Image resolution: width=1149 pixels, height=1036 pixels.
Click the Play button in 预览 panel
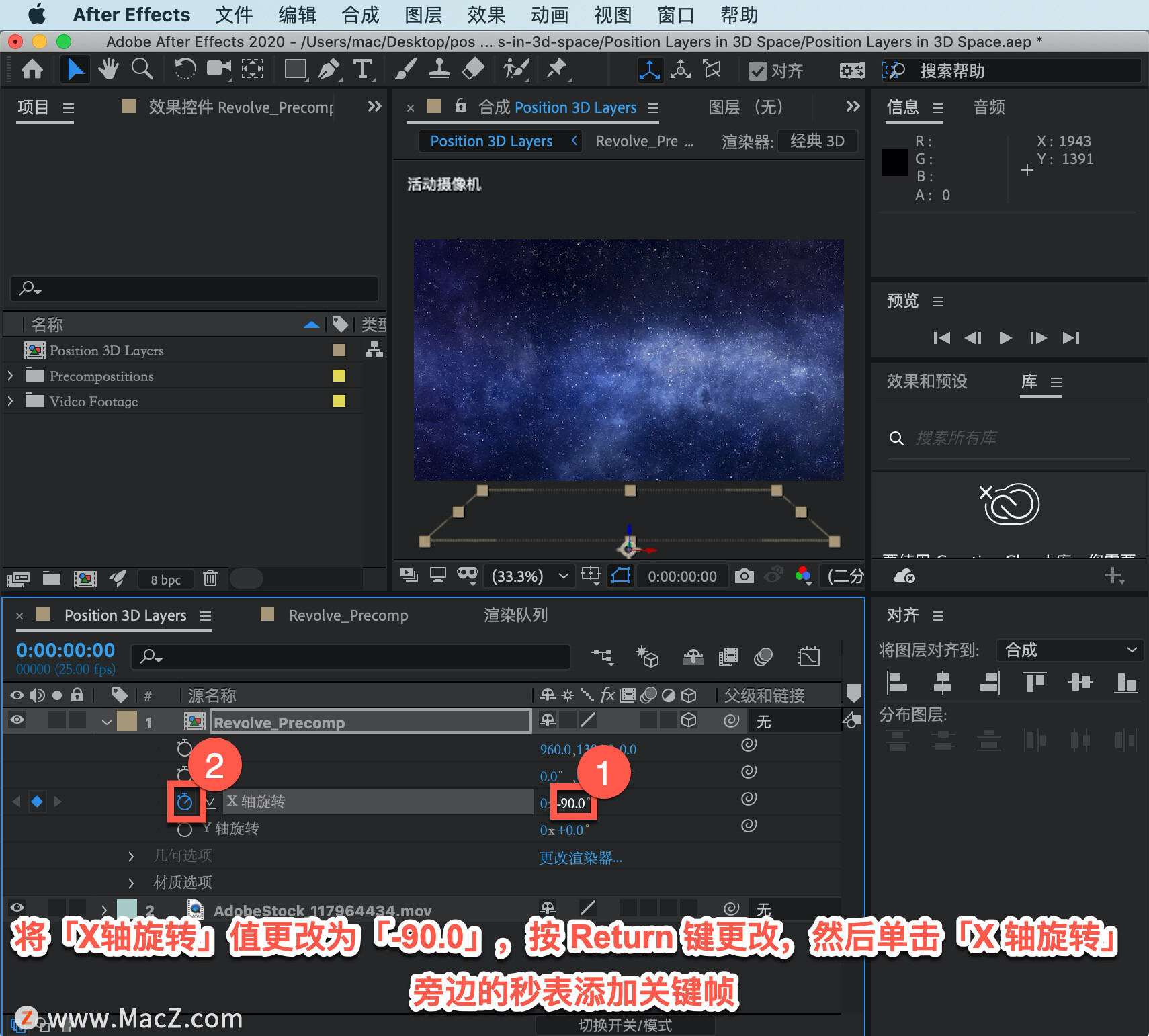[1005, 338]
